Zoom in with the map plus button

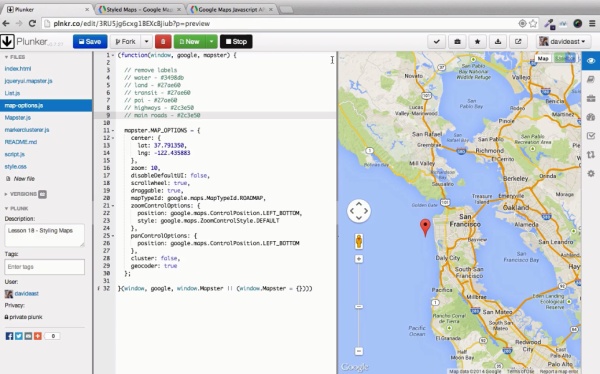point(359,259)
